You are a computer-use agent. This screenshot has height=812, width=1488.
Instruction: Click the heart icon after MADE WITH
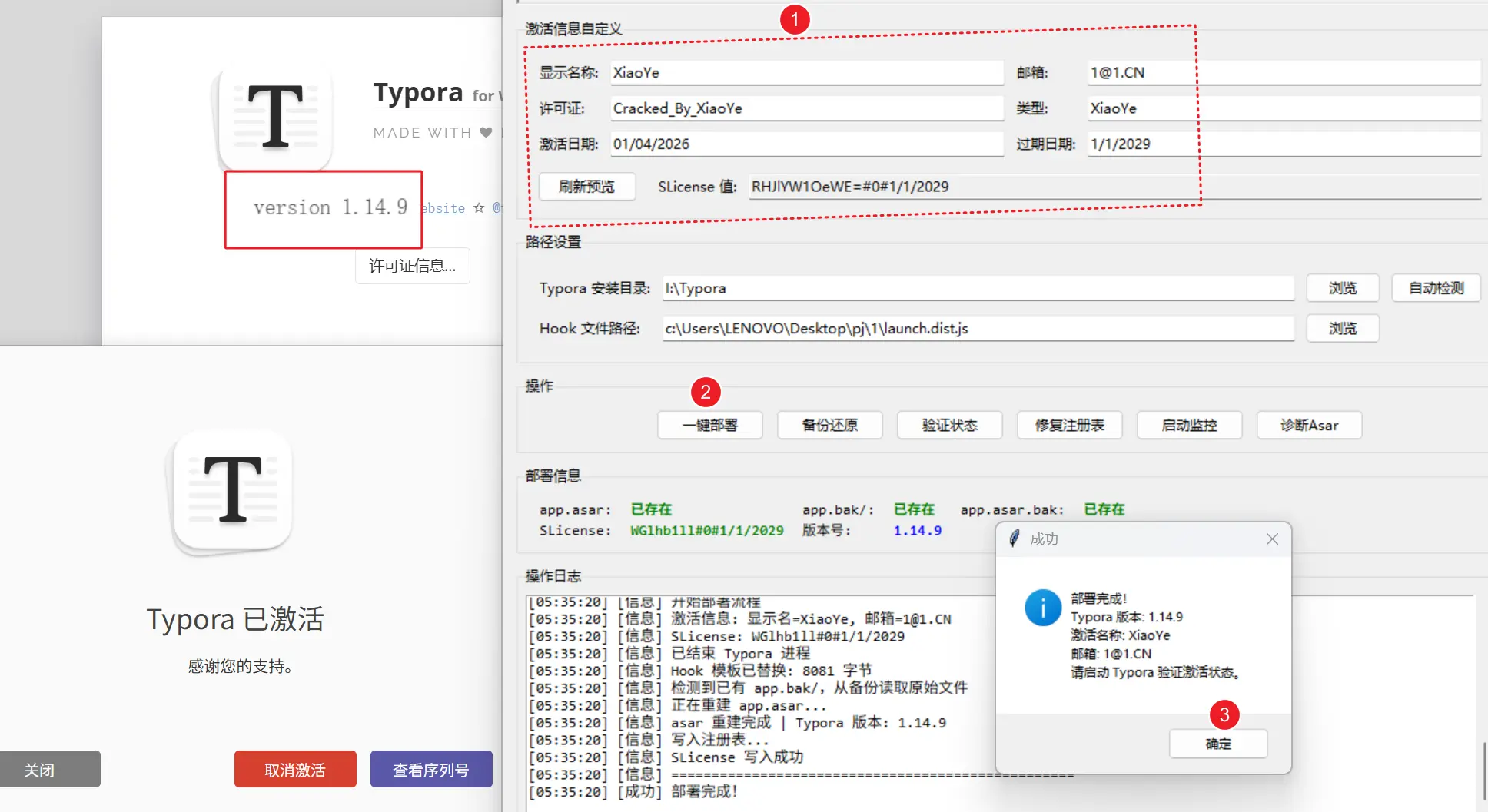pyautogui.click(x=486, y=132)
